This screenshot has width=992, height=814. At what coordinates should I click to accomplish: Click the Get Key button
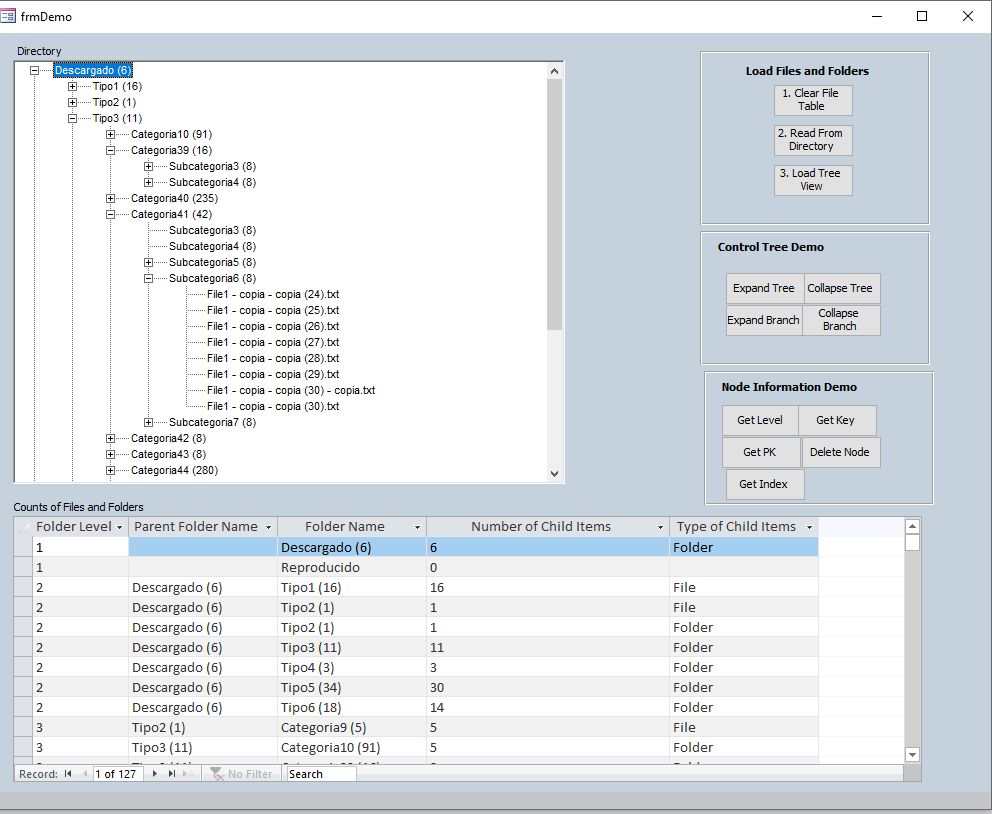click(837, 421)
